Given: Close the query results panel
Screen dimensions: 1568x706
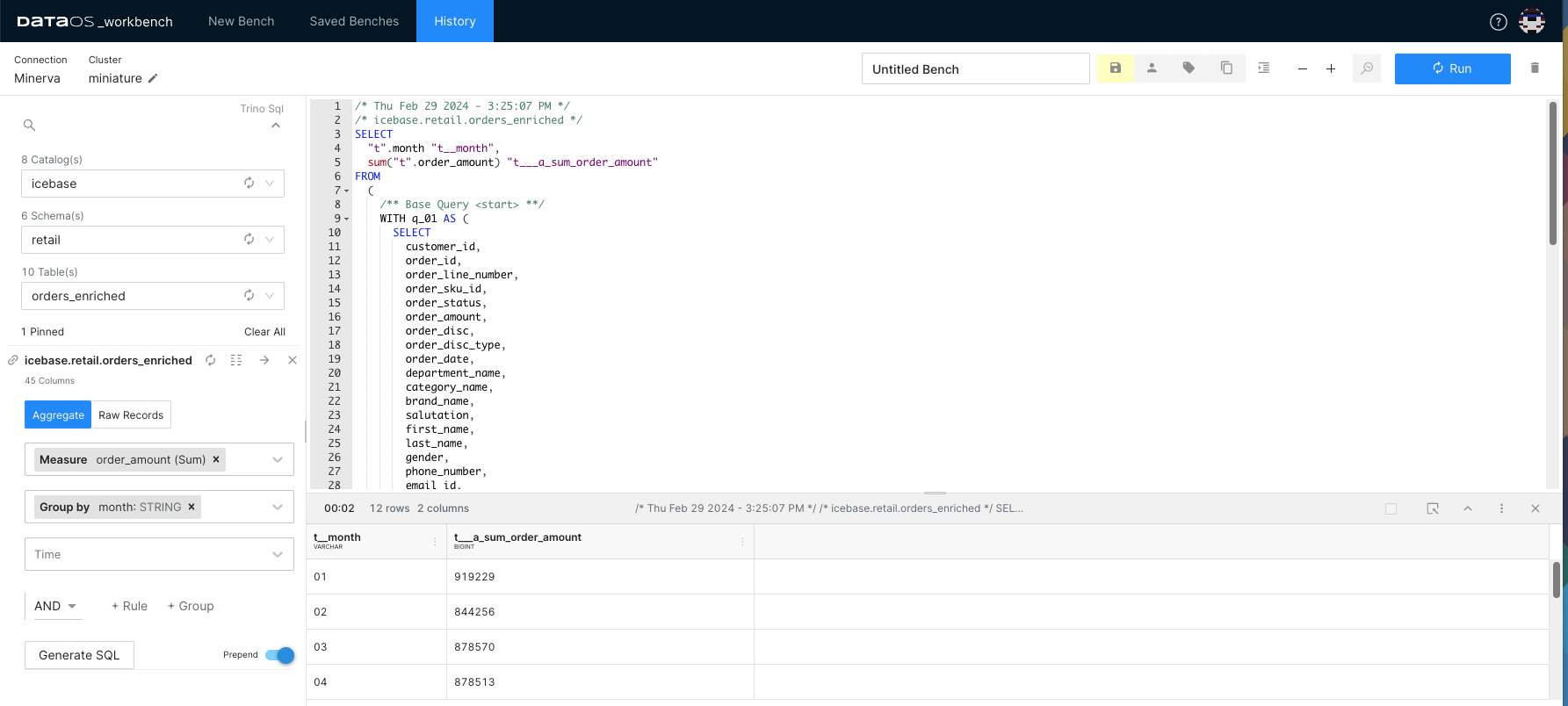Looking at the screenshot, I should tap(1535, 508).
